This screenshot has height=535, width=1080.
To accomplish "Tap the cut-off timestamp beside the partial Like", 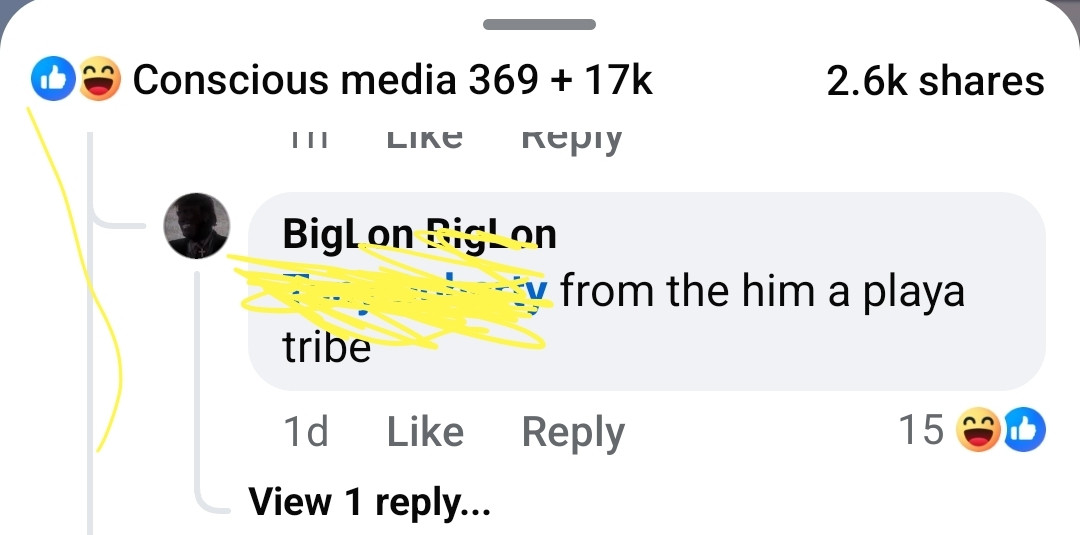I will coord(309,138).
